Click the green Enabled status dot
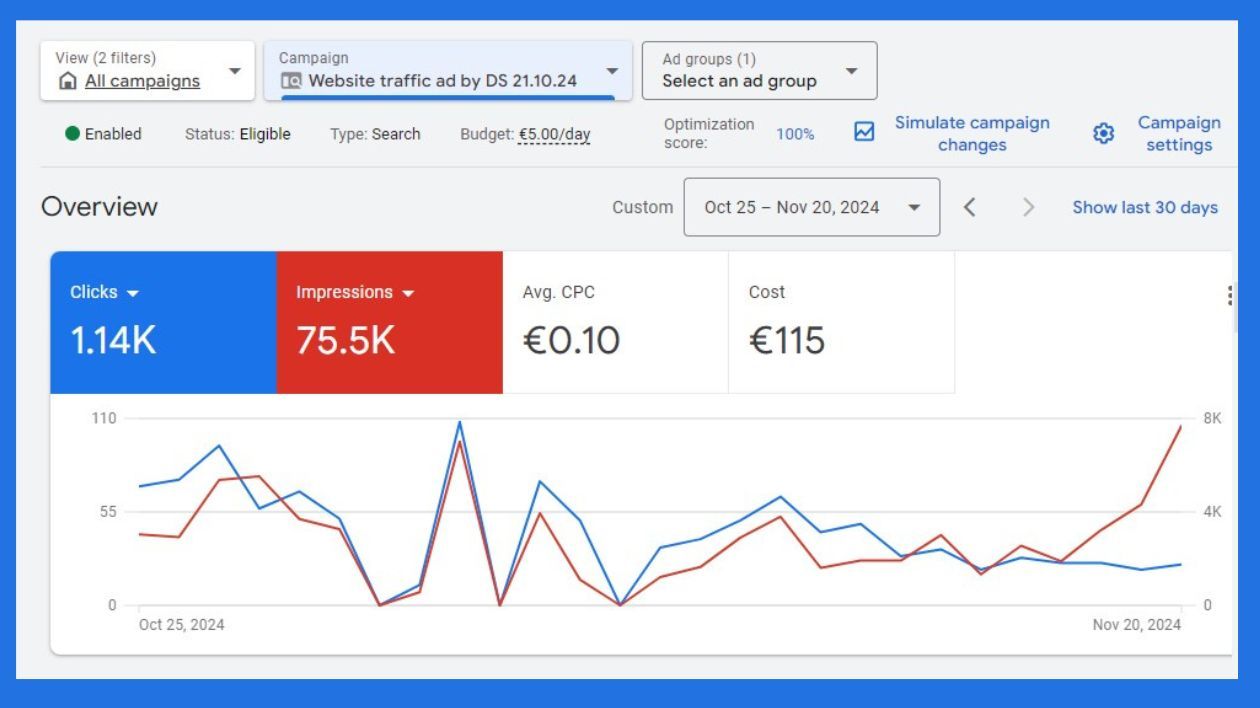Screen dimensions: 1260x708 (72, 134)
